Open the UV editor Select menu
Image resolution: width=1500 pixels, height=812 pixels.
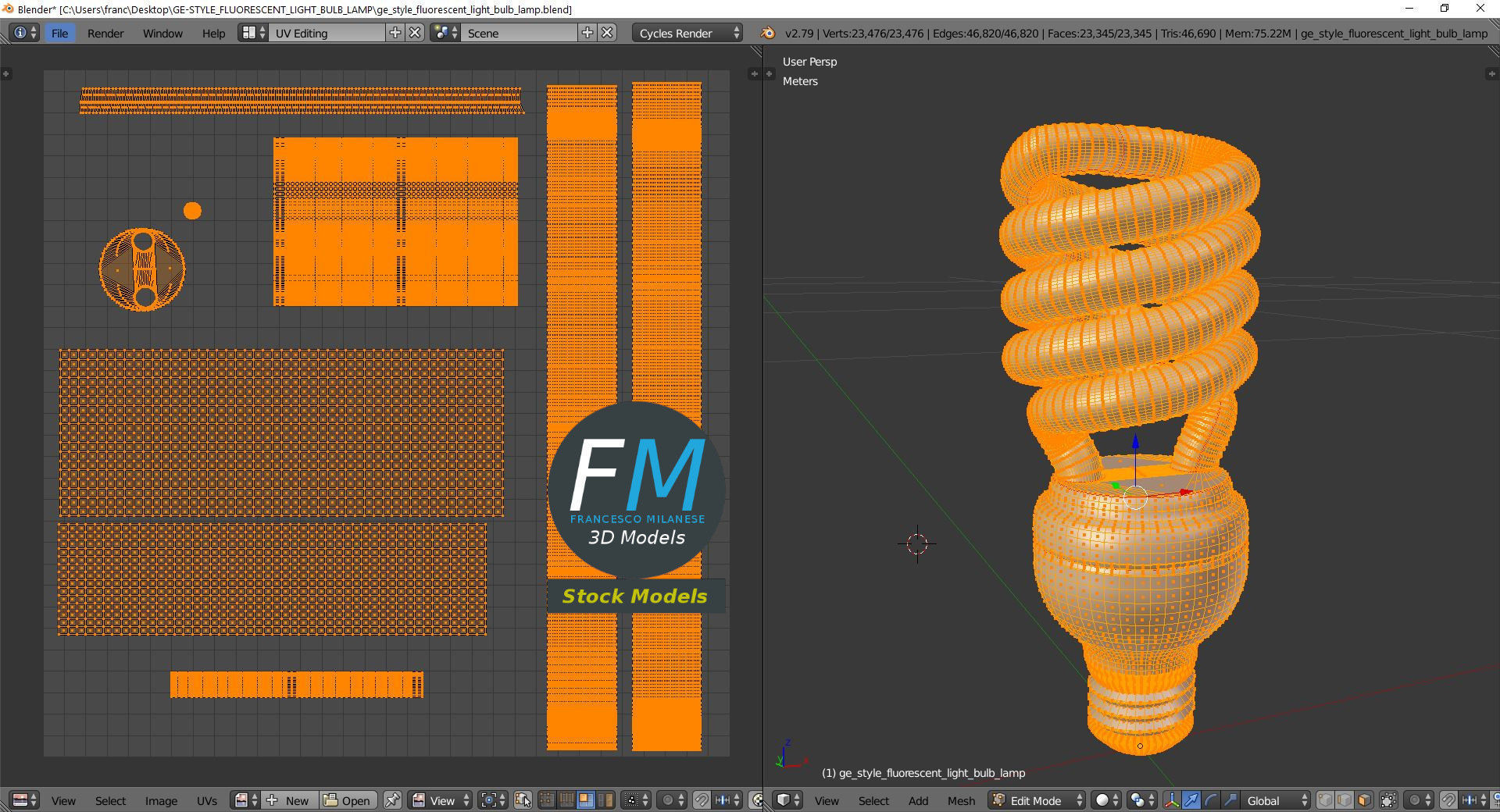tap(110, 800)
